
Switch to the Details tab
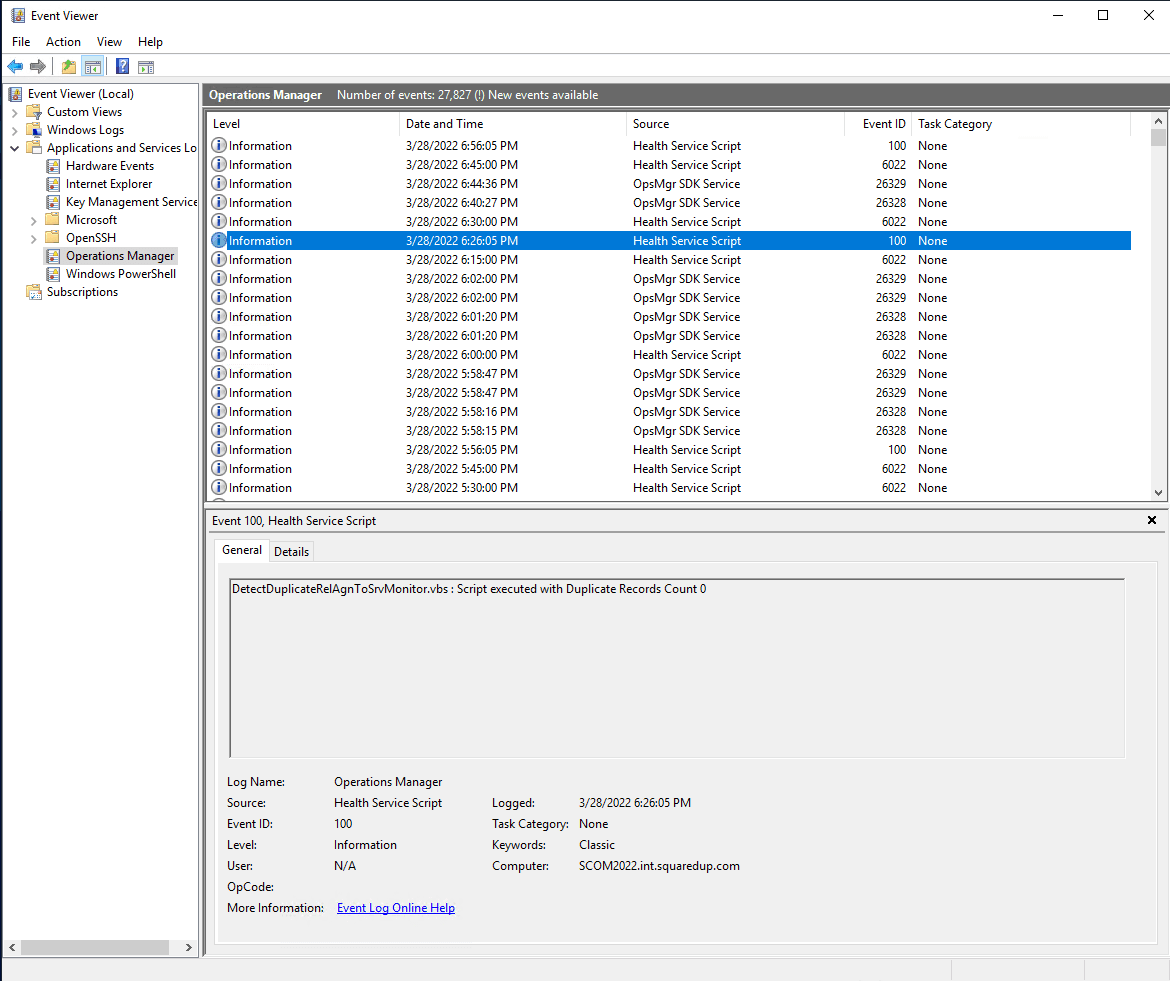(x=291, y=551)
